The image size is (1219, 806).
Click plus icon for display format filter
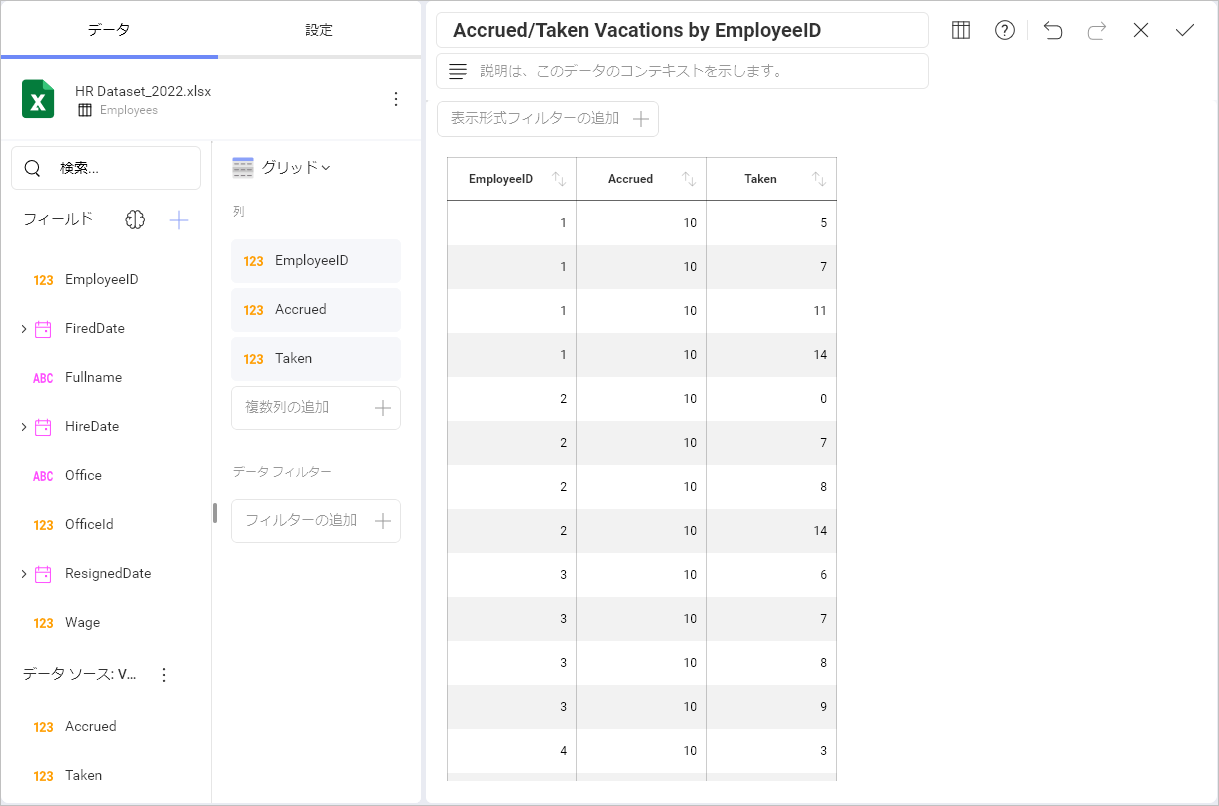click(x=641, y=119)
